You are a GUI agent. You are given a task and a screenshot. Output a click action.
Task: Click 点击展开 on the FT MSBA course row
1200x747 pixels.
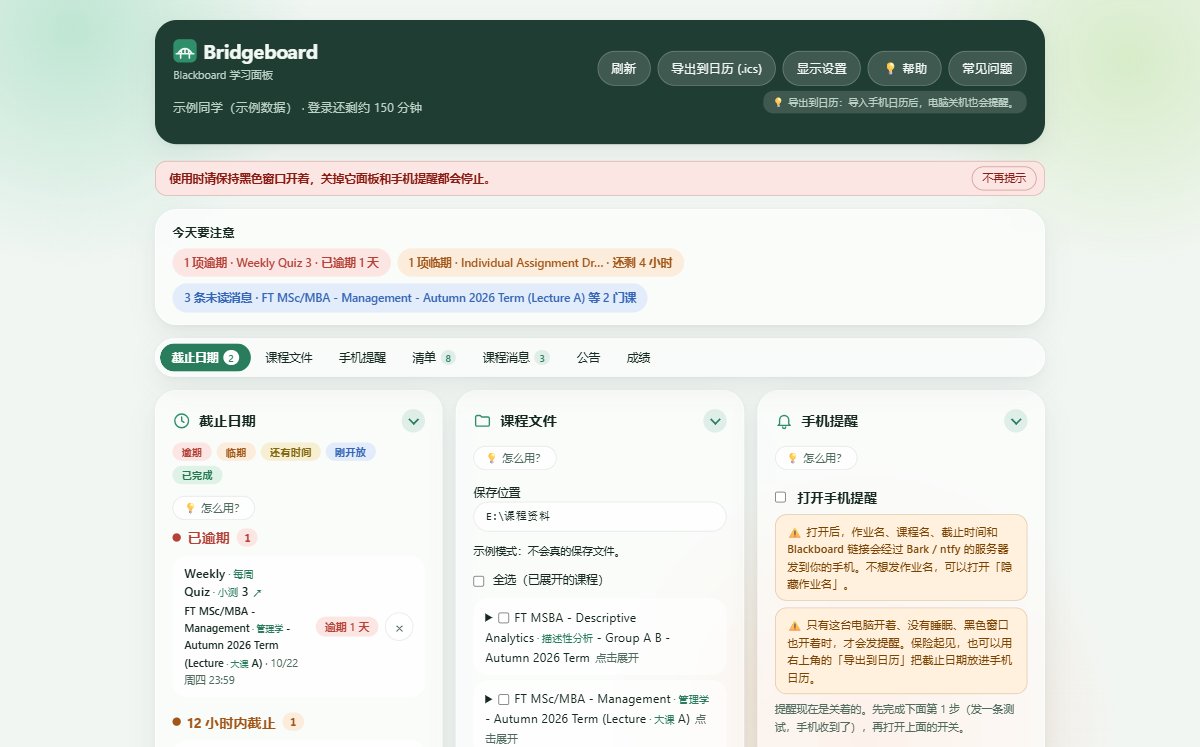coord(617,658)
